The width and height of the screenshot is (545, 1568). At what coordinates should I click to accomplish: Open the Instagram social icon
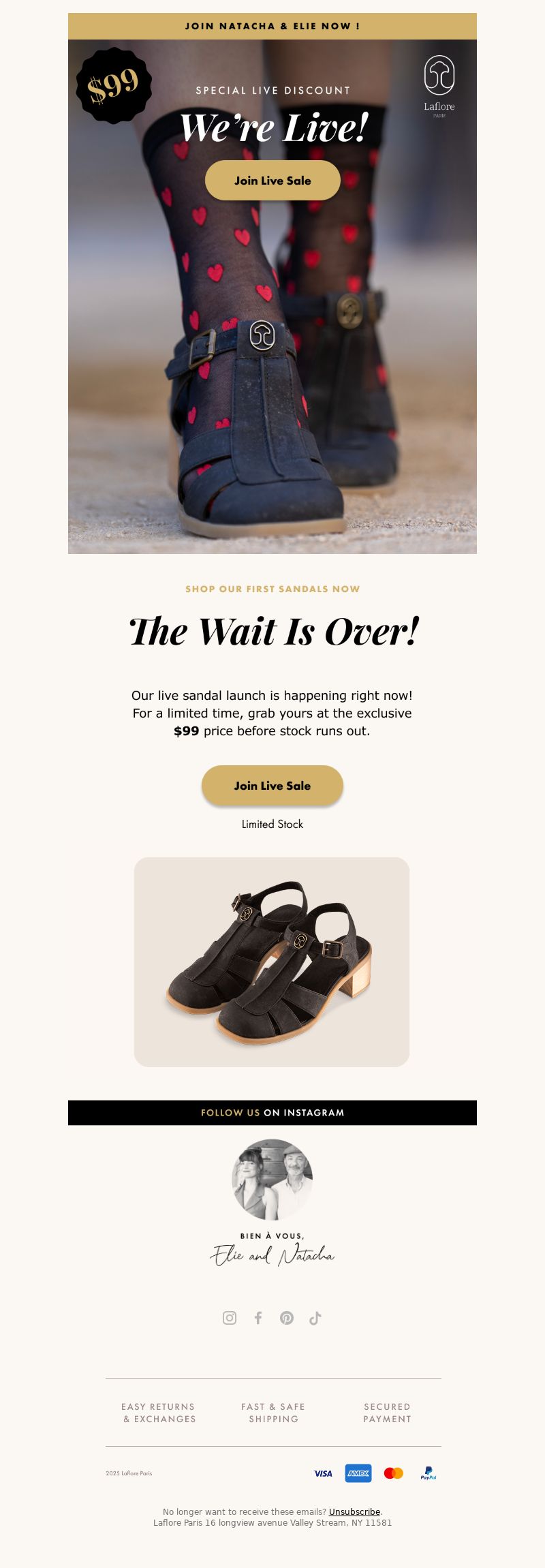[x=230, y=1318]
